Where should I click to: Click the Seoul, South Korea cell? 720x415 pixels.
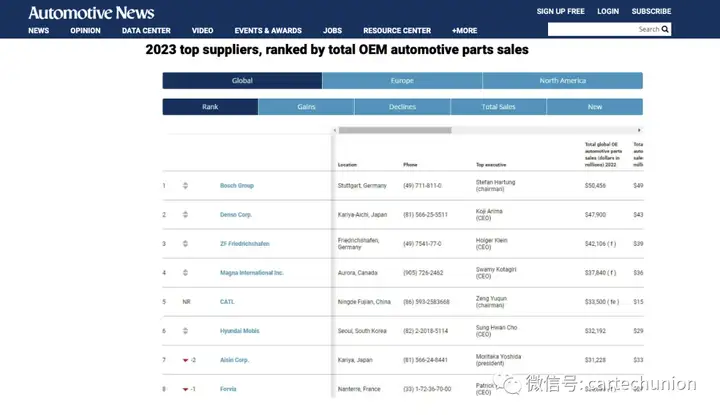point(362,331)
